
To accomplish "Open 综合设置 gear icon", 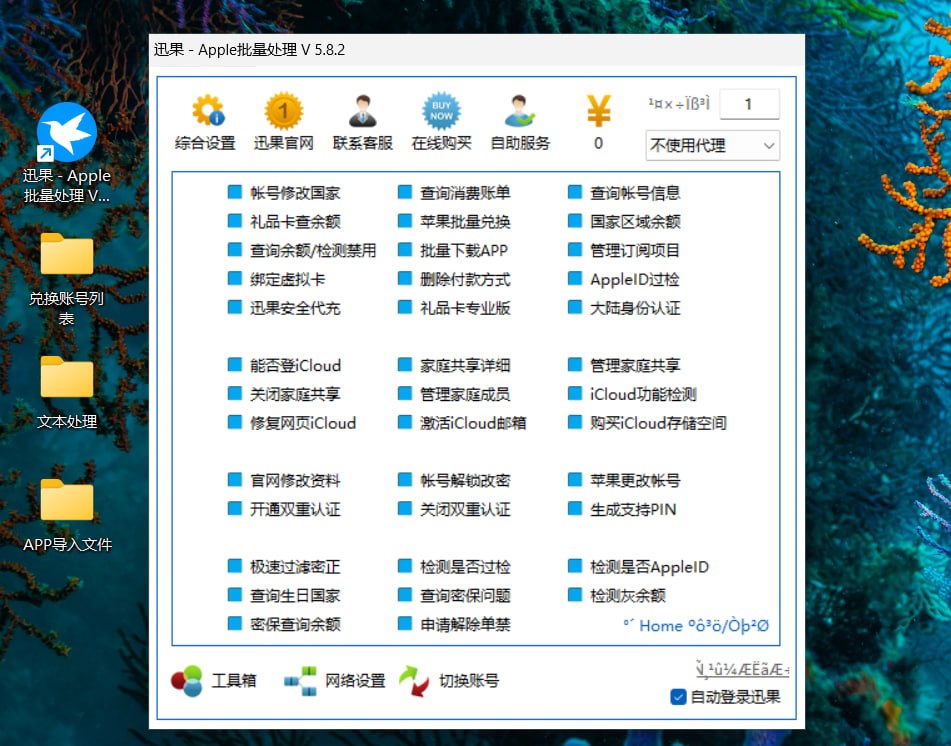I will tap(208, 111).
